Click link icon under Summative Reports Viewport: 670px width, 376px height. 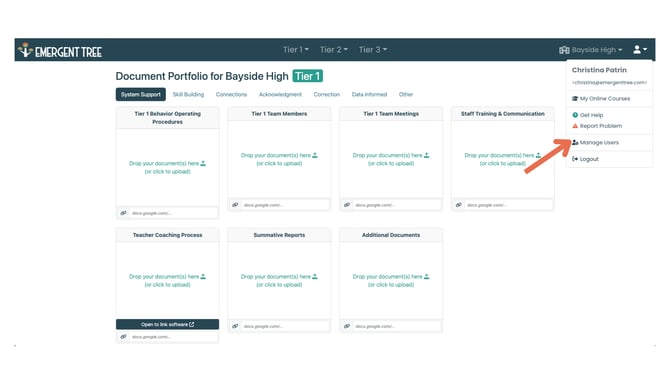(235, 326)
